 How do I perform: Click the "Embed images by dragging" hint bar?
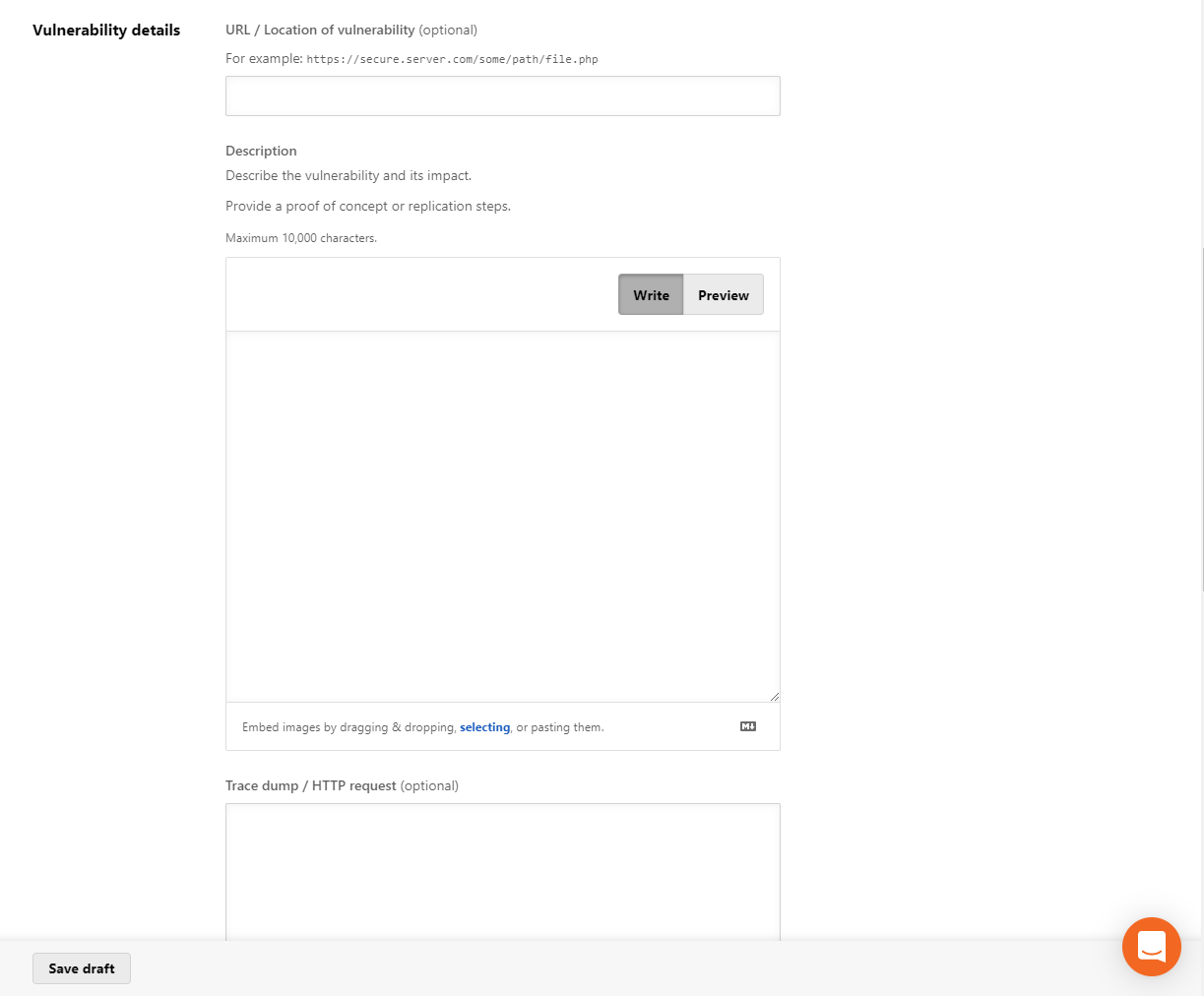(503, 726)
